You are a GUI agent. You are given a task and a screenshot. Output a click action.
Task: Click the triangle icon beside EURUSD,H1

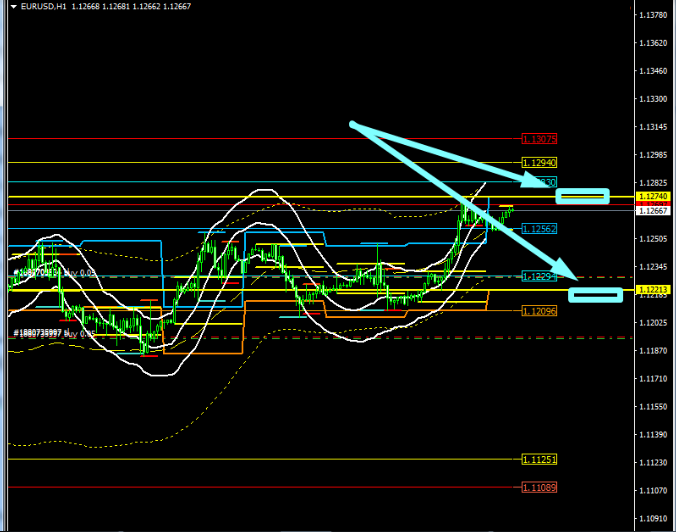point(11,7)
